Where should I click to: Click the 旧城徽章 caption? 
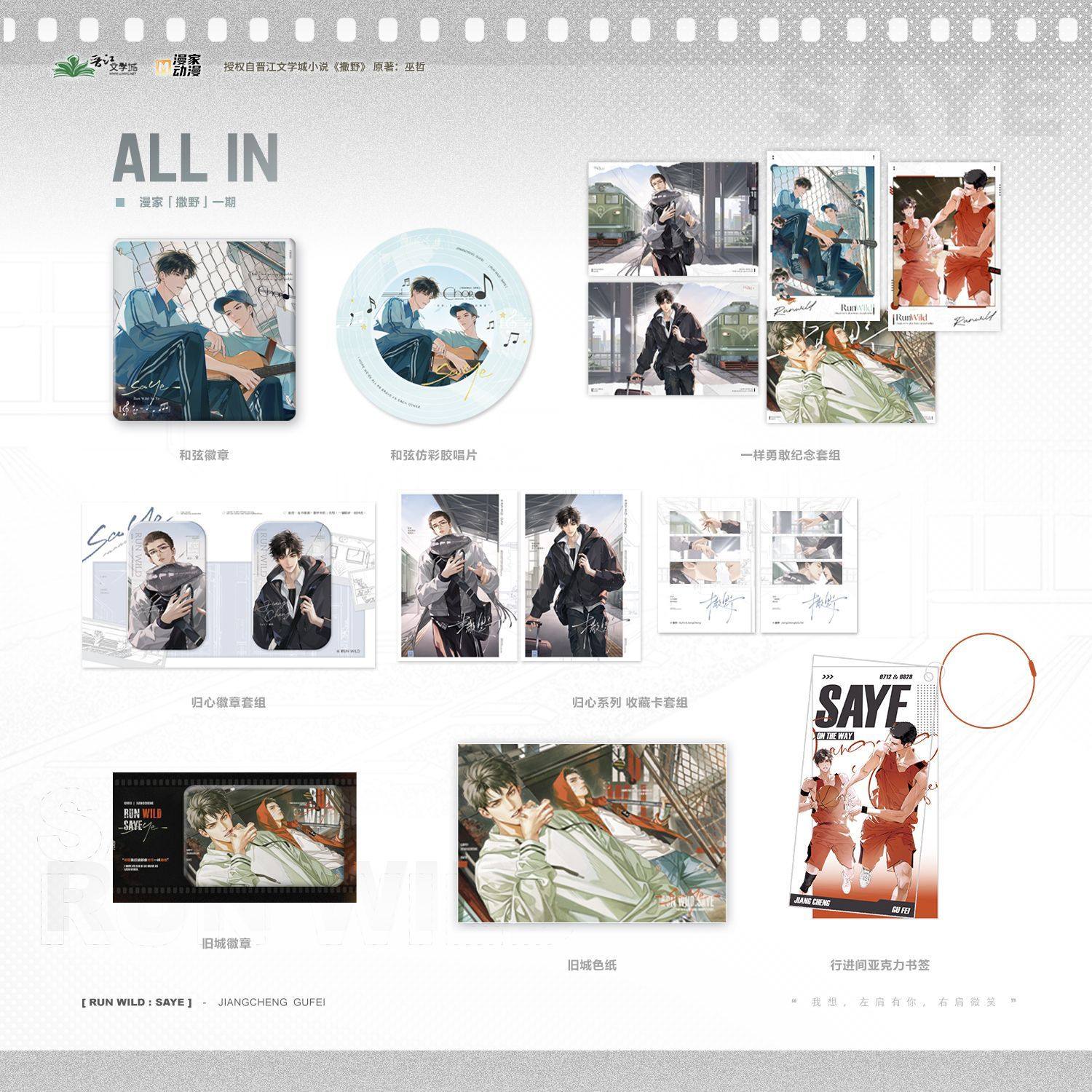[x=226, y=943]
